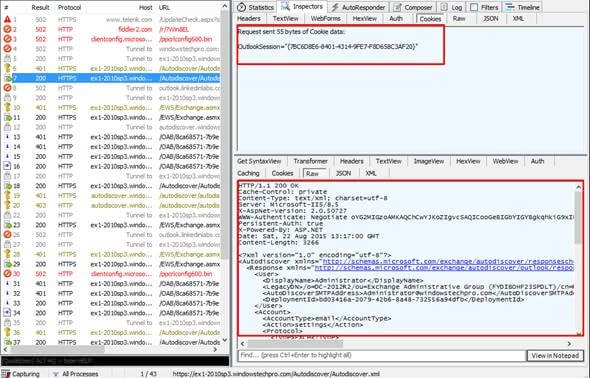Viewport: 590px width, 378px height.
Task: Click session list scroll up arrow
Action: pyautogui.click(x=225, y=6)
